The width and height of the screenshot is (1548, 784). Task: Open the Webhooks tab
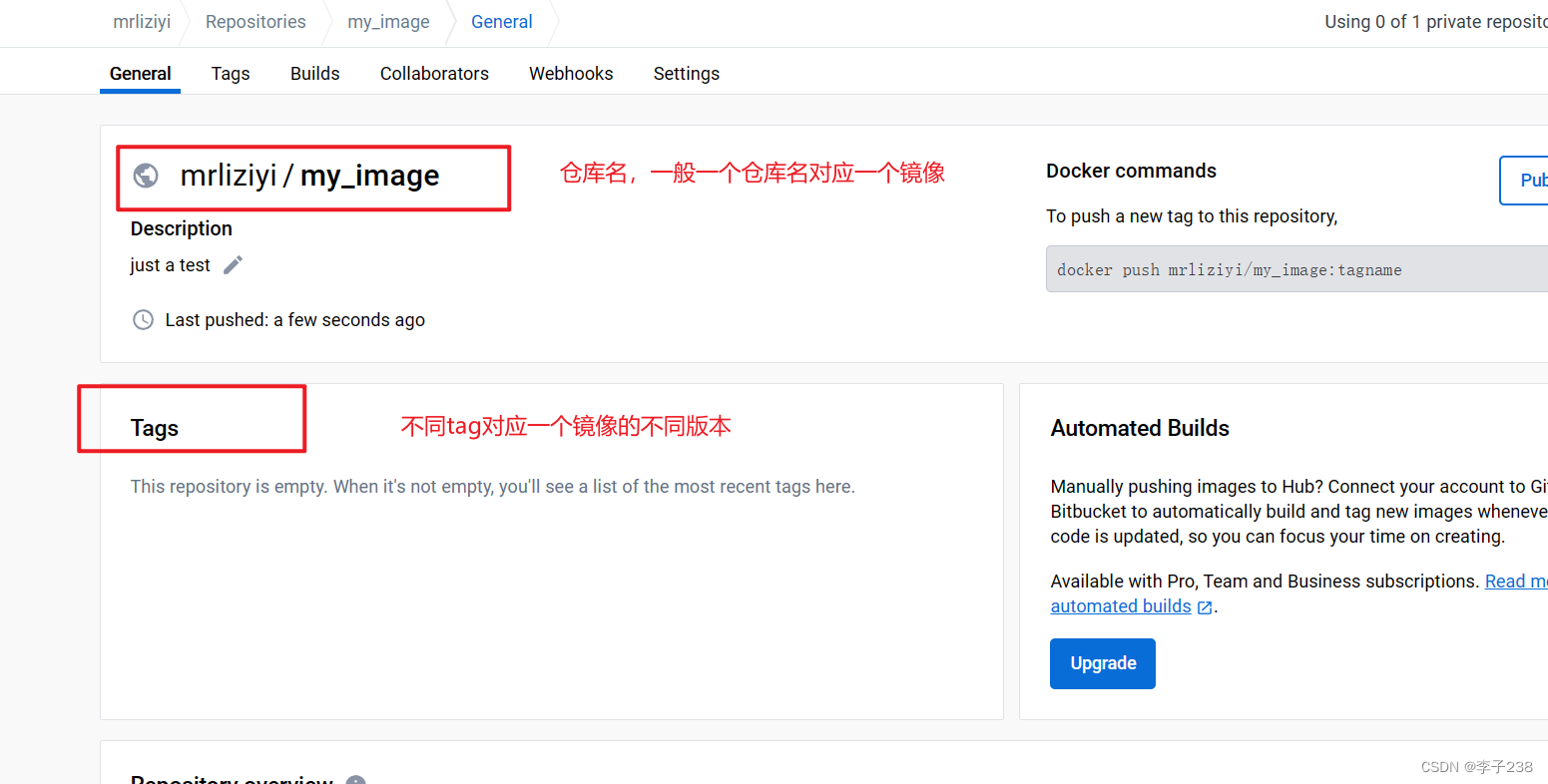pos(571,74)
